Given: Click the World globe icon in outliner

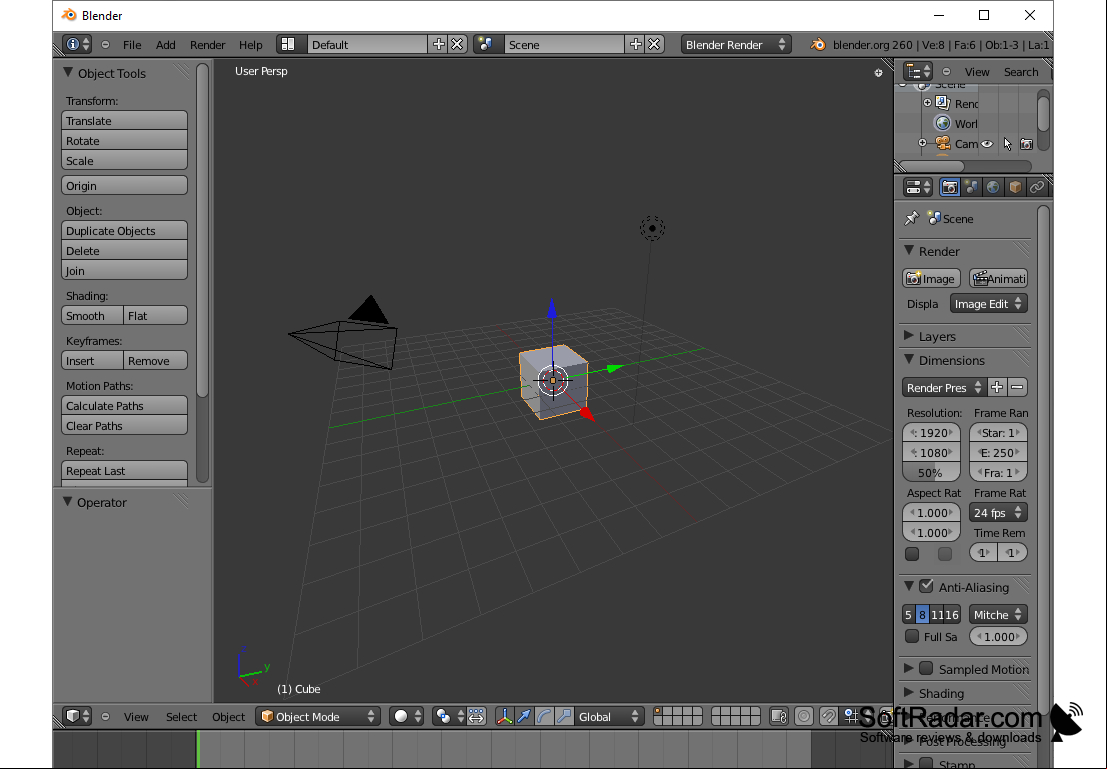Looking at the screenshot, I should pyautogui.click(x=943, y=123).
